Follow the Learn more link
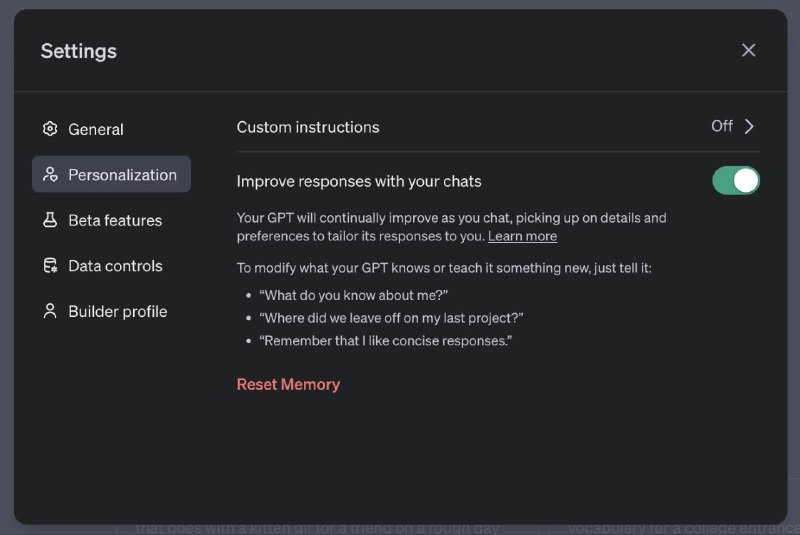 pos(522,237)
